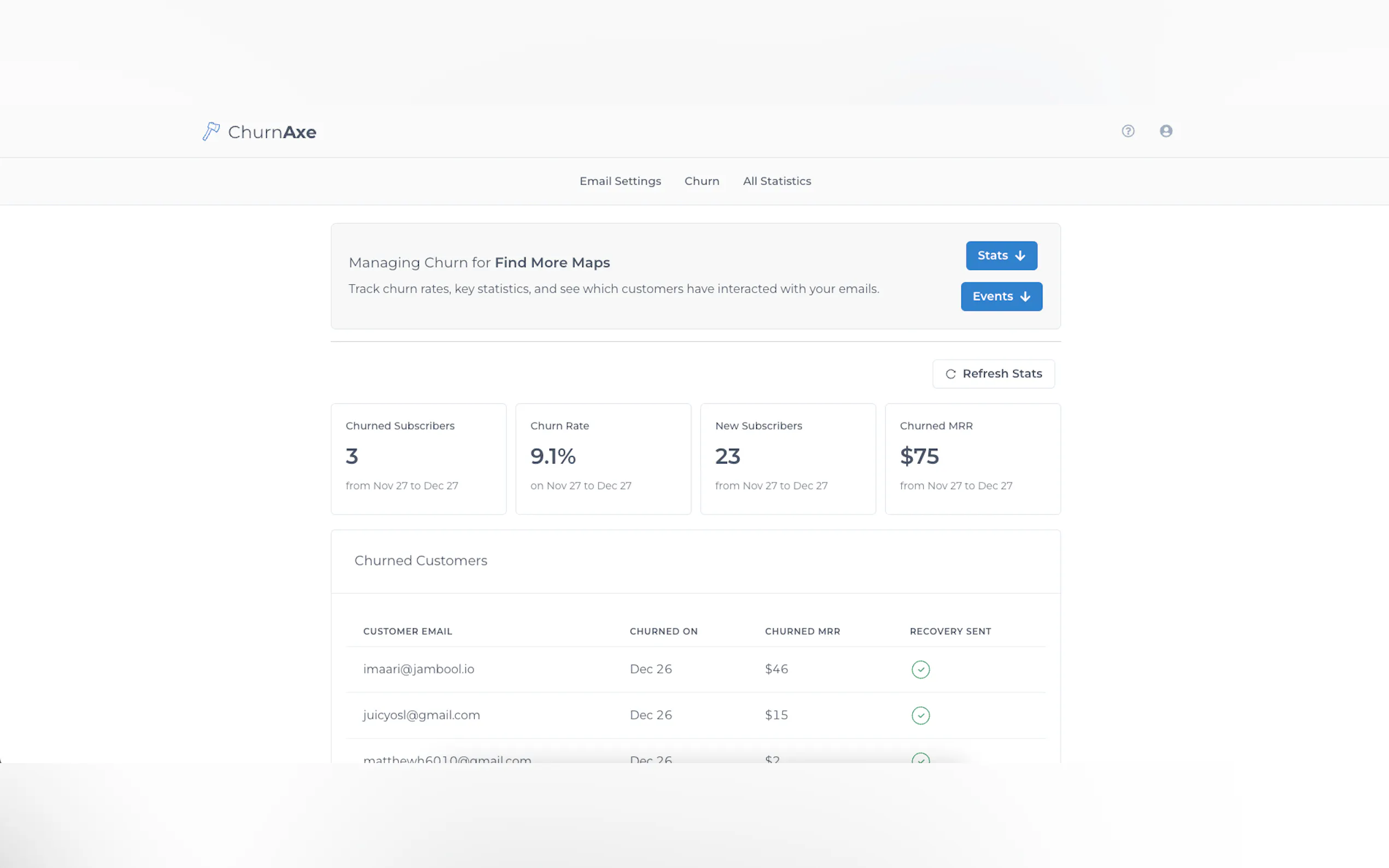The height and width of the screenshot is (868, 1389).
Task: Click the ChurnAxe axe logo icon
Action: click(x=211, y=132)
